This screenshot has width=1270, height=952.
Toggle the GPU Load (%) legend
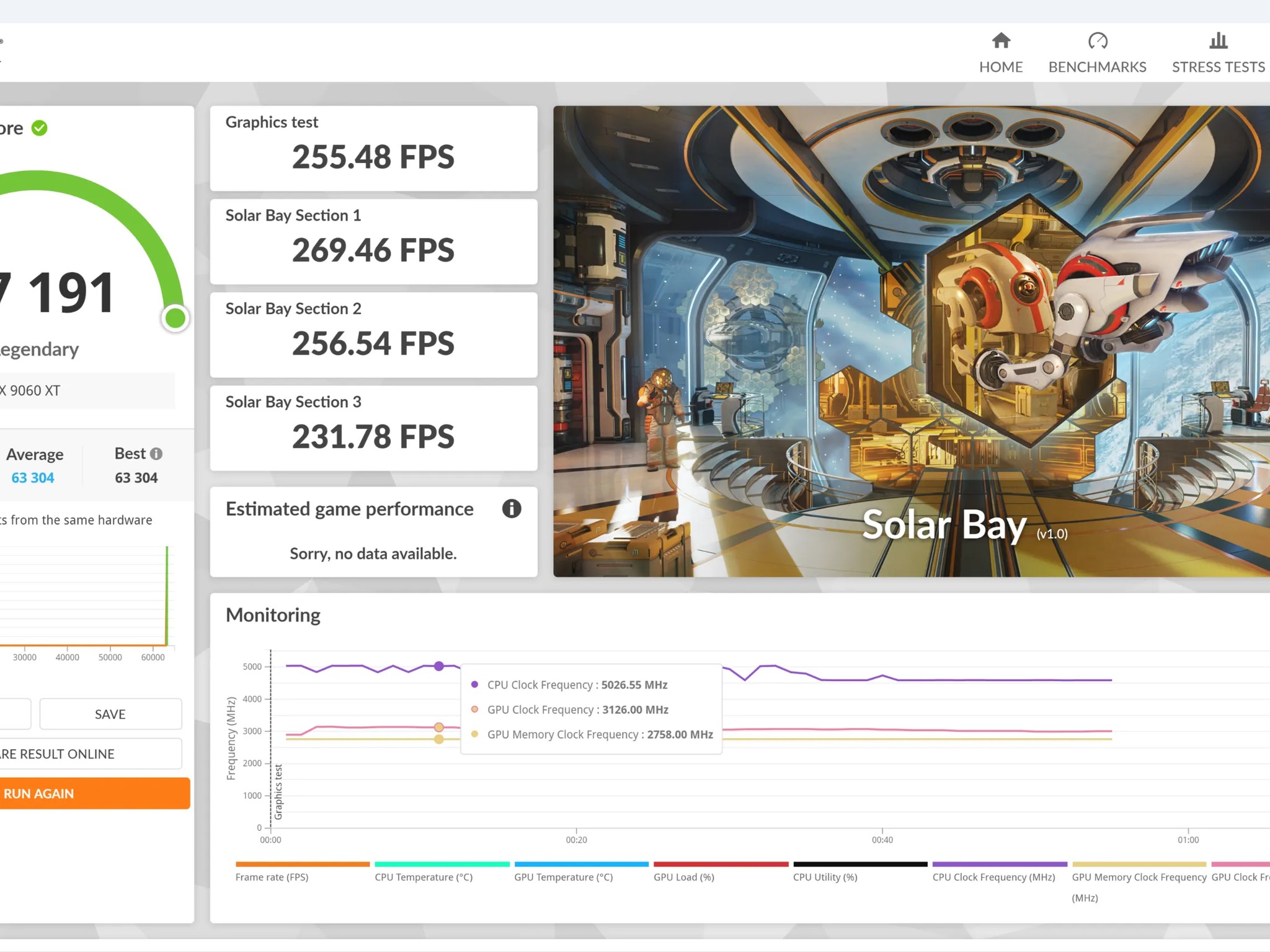683,876
